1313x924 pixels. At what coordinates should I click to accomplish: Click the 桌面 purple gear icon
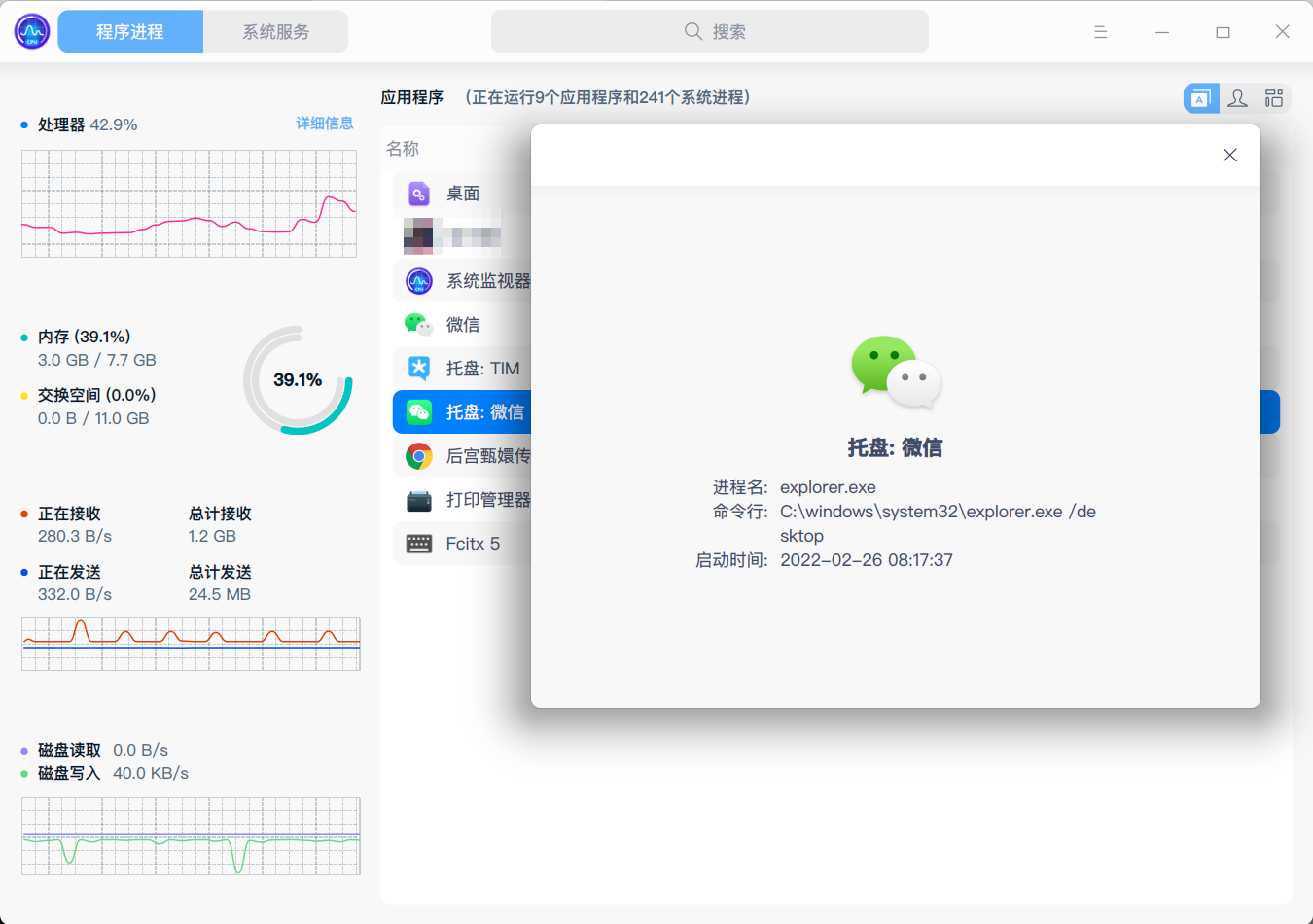(418, 193)
